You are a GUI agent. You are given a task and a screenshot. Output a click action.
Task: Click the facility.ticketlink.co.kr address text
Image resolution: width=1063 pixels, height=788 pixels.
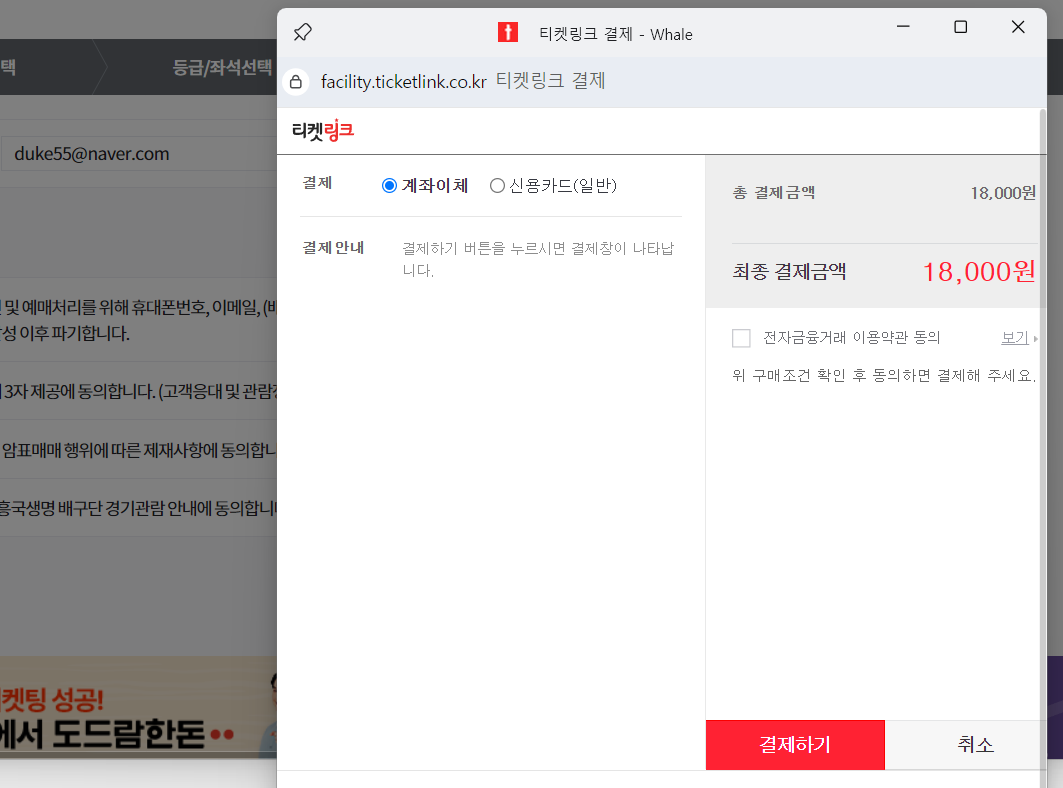pos(403,82)
